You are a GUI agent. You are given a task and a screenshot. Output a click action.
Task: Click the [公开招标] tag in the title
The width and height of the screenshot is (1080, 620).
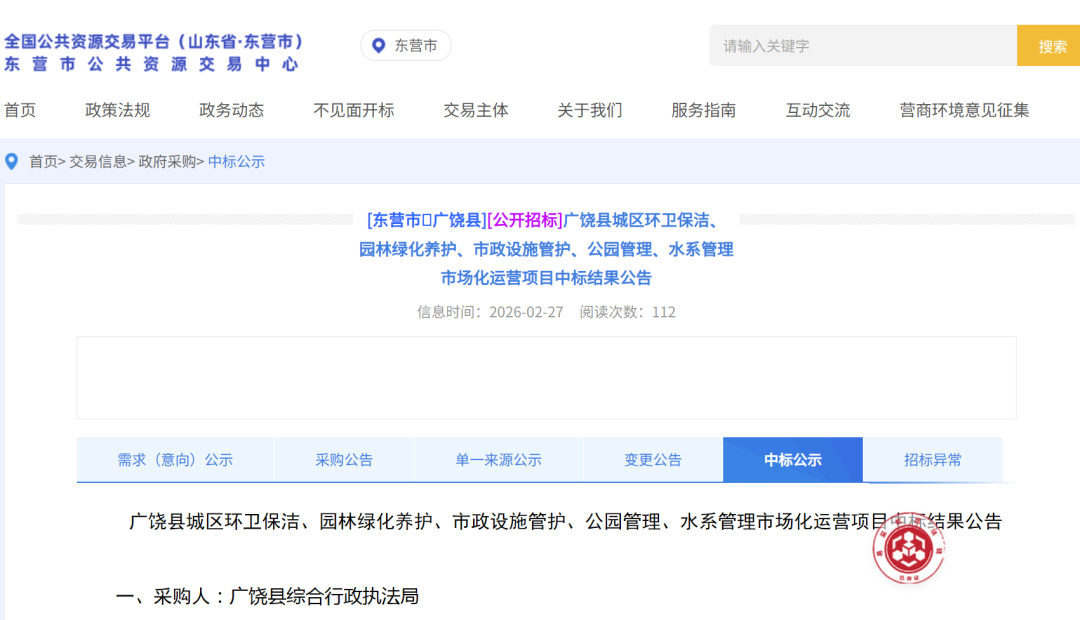pyautogui.click(x=525, y=220)
